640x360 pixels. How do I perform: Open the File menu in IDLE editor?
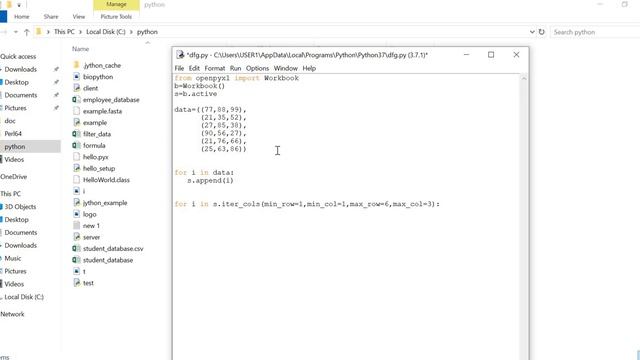pyautogui.click(x=179, y=68)
